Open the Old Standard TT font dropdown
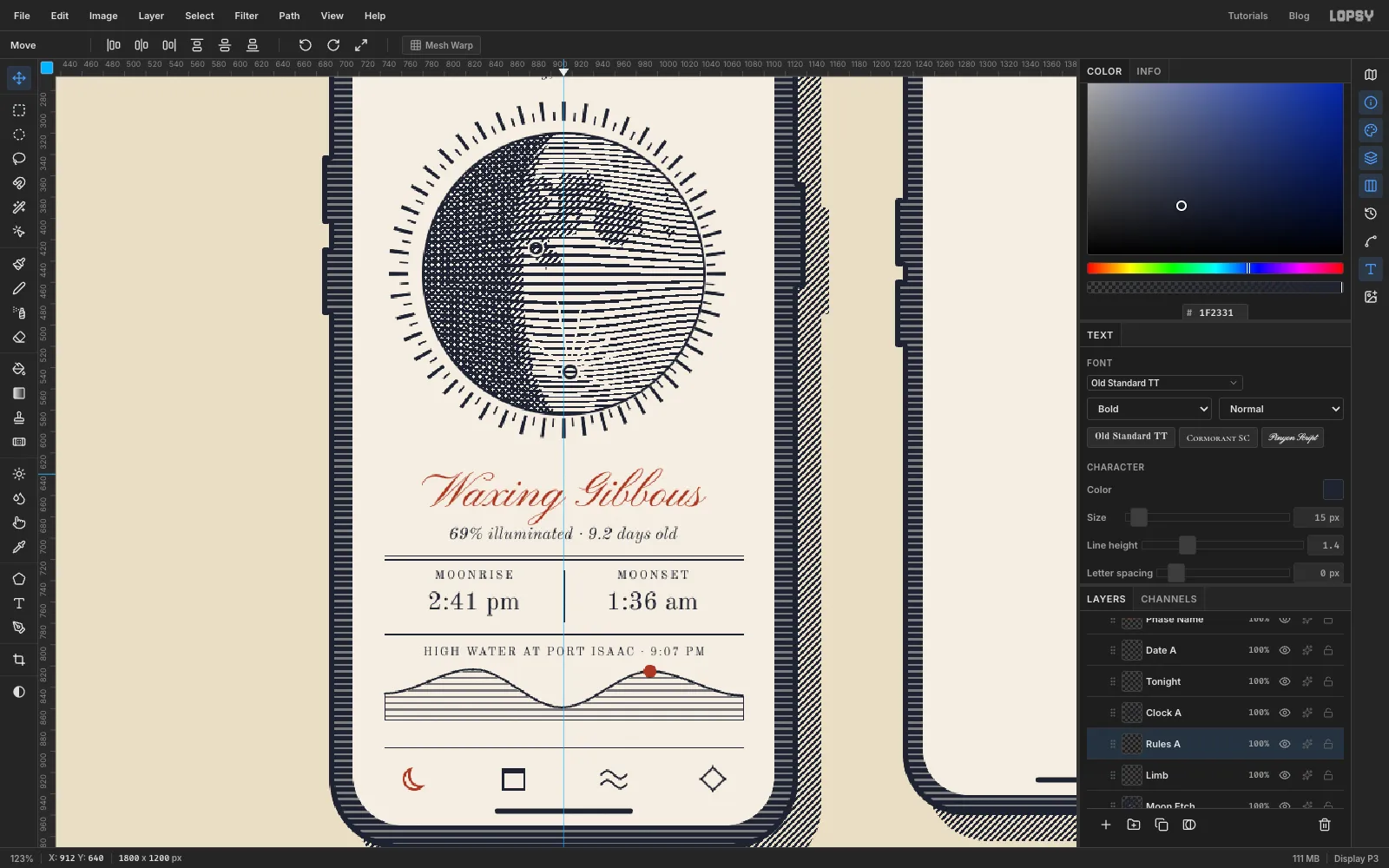 [1164, 383]
